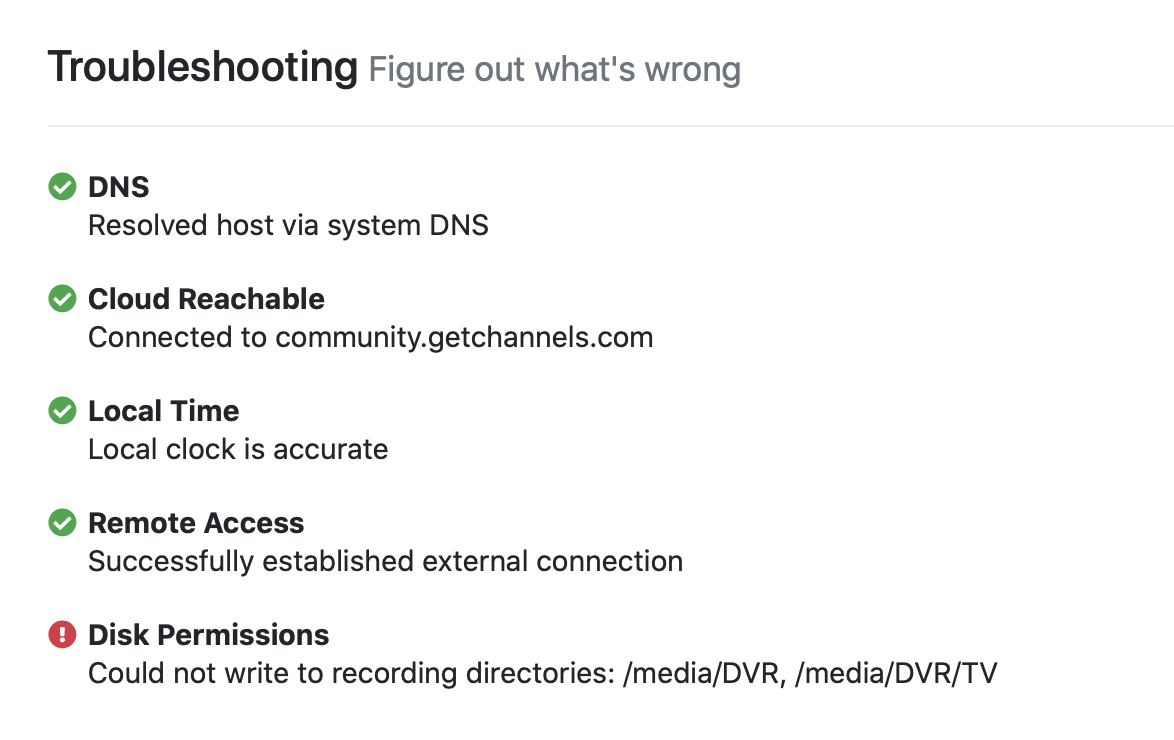Select the Cloud Reachable status title
Viewport: 1174px width, 740px height.
(x=206, y=299)
